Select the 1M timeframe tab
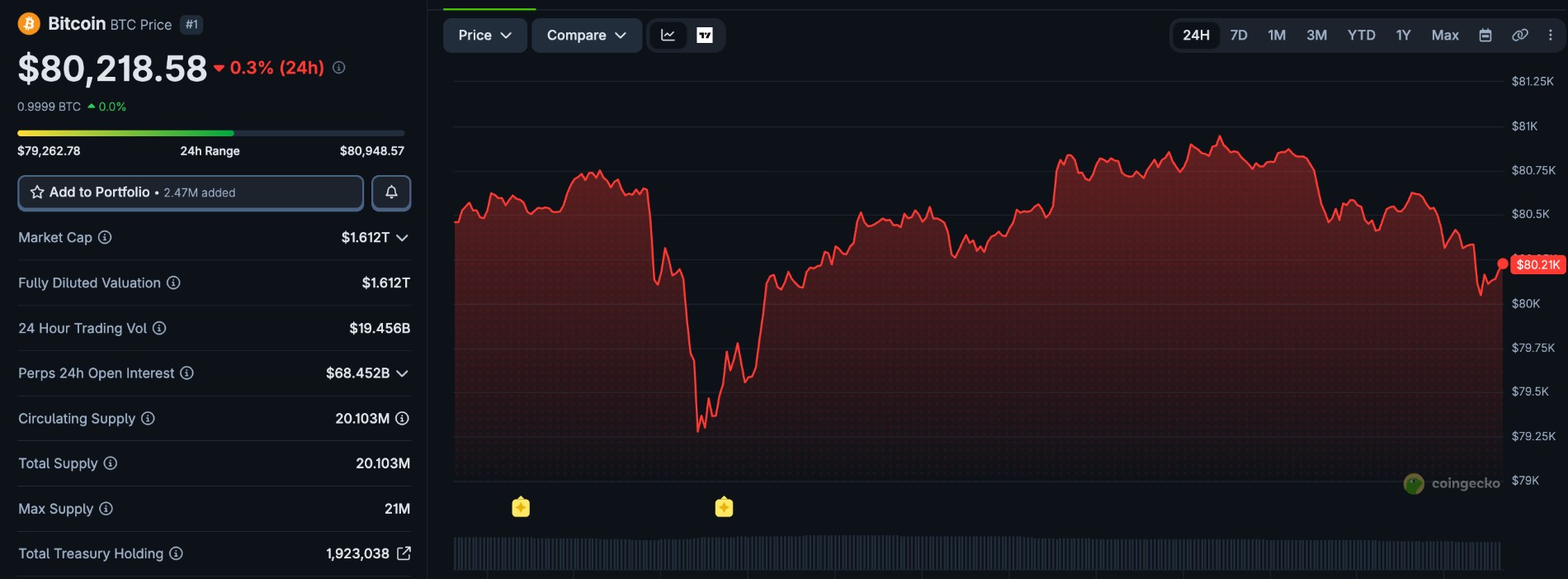This screenshot has width=1568, height=579. click(1277, 36)
